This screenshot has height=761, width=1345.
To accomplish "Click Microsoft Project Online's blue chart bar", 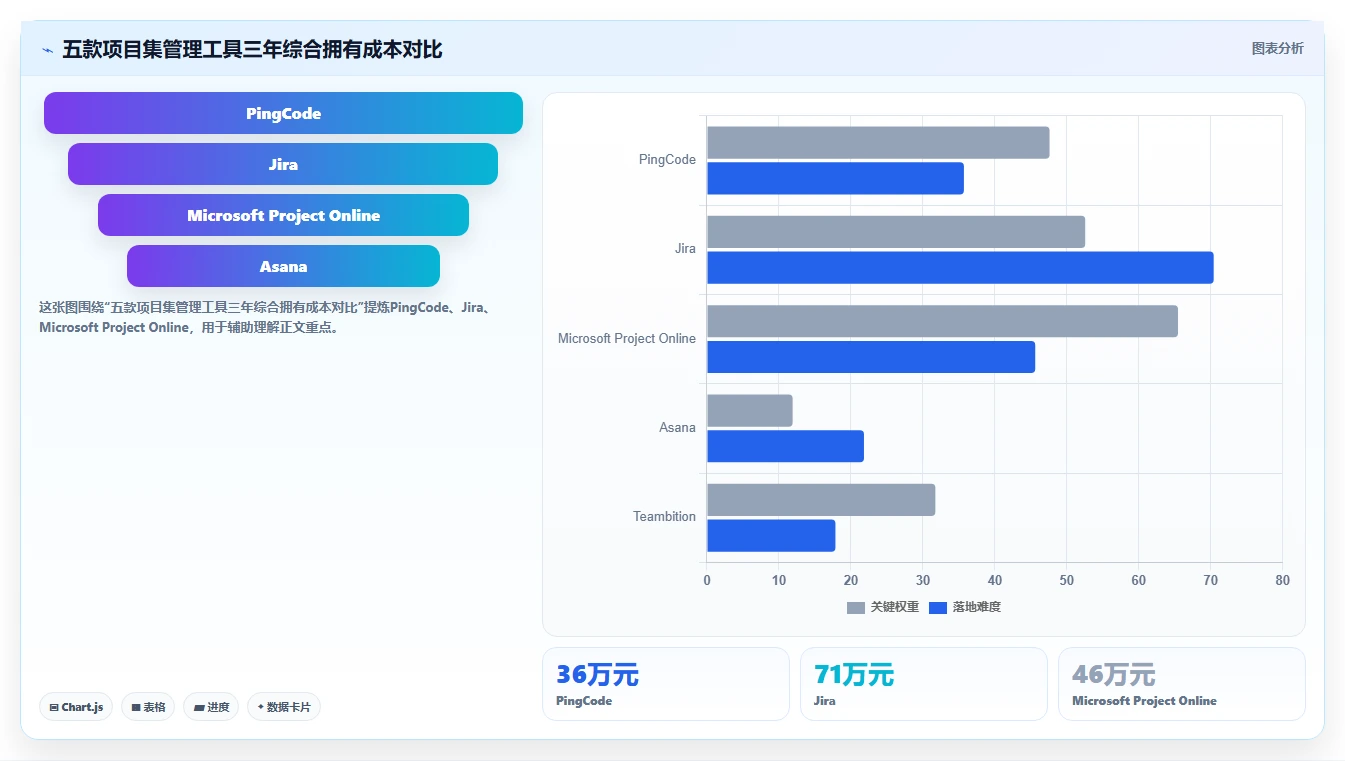I will pyautogui.click(x=871, y=357).
